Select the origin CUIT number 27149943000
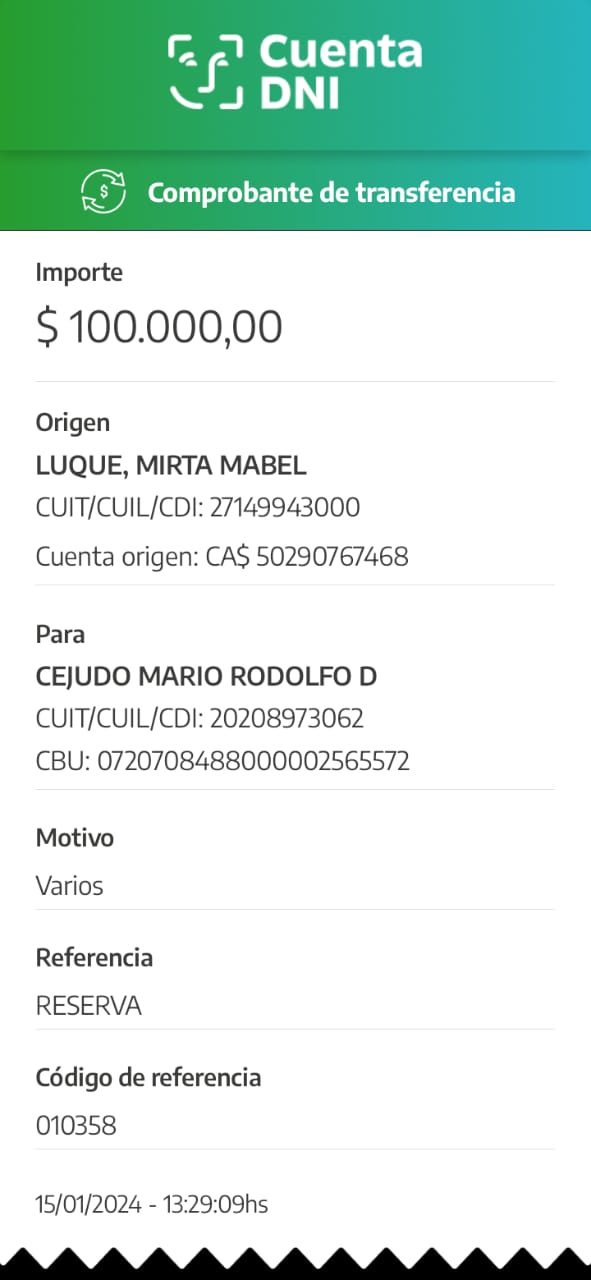 pyautogui.click(x=285, y=508)
